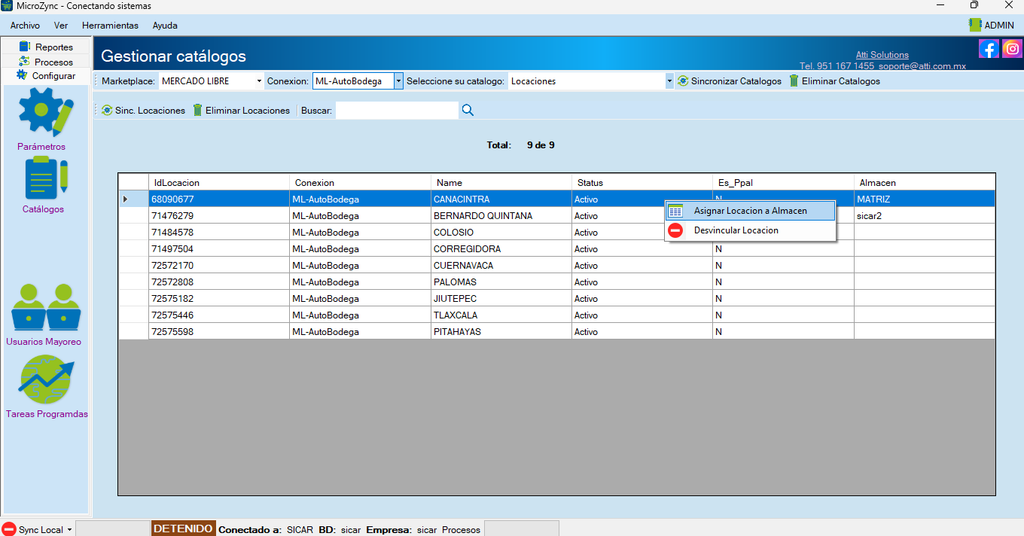Click IdLocacion 72572170 cell
Viewport: 1024px width, 536px height.
tap(219, 266)
